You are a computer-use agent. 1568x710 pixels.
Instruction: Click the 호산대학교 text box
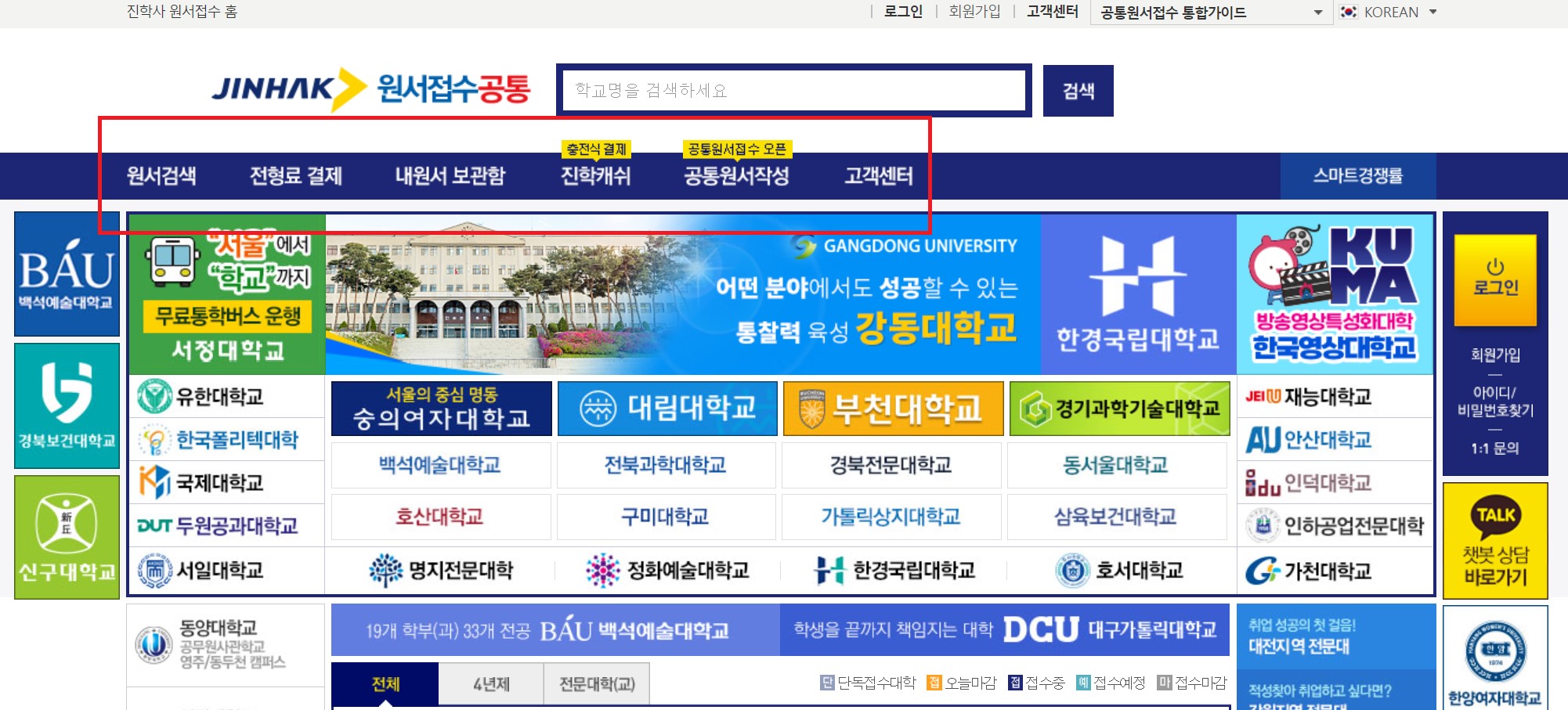441,517
